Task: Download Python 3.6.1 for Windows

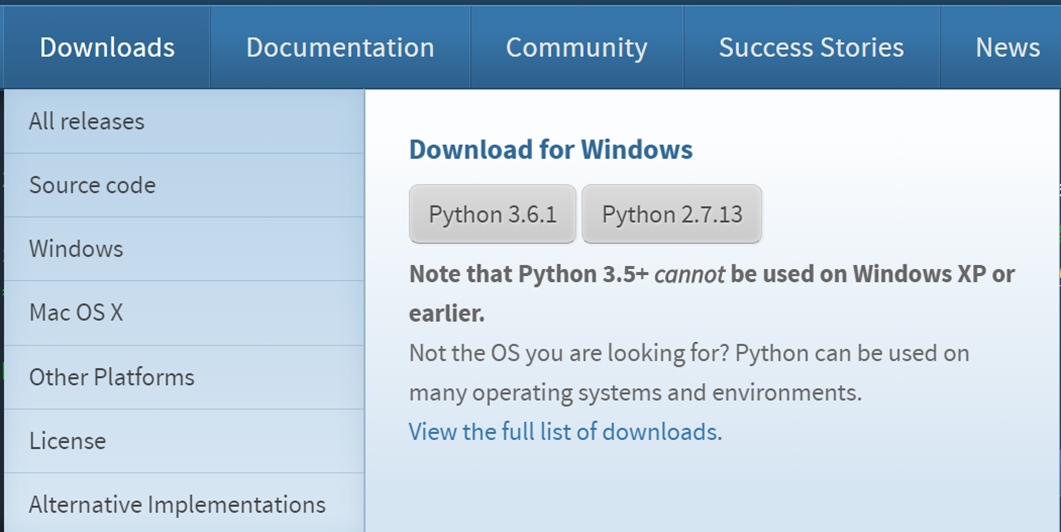Action: point(493,214)
